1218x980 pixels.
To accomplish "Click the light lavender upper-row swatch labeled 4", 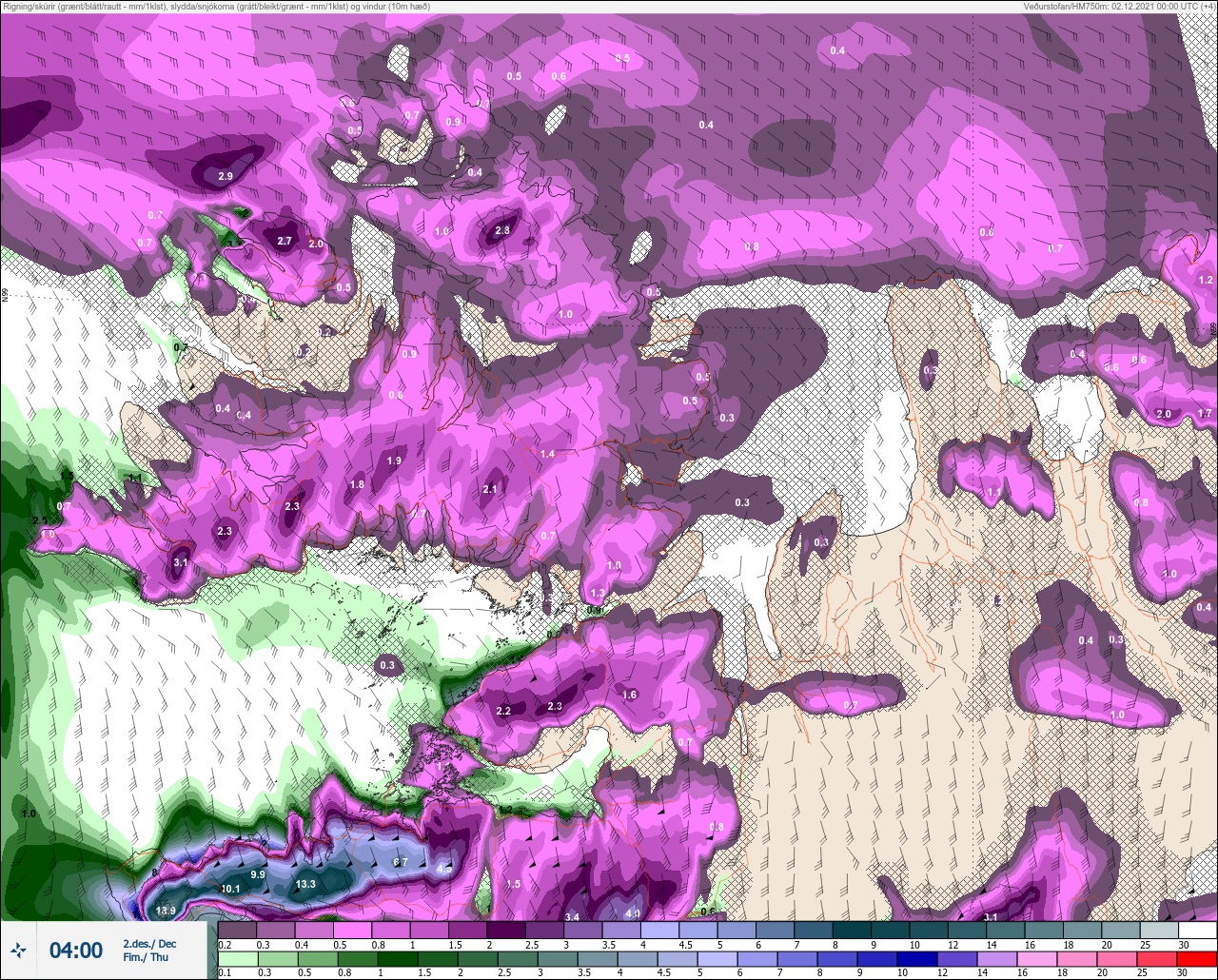I will 659,930.
